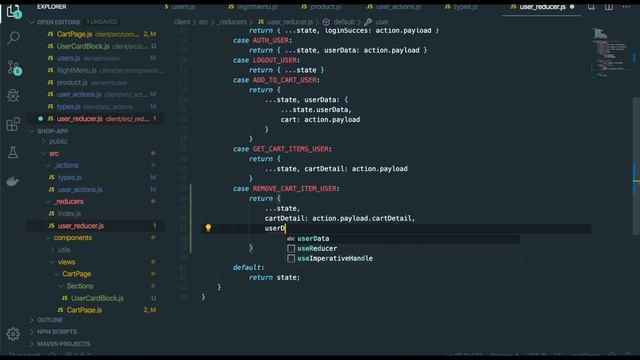Screen dimensions: 640x360
Task: Open the Source Control view
Action: click(14, 67)
